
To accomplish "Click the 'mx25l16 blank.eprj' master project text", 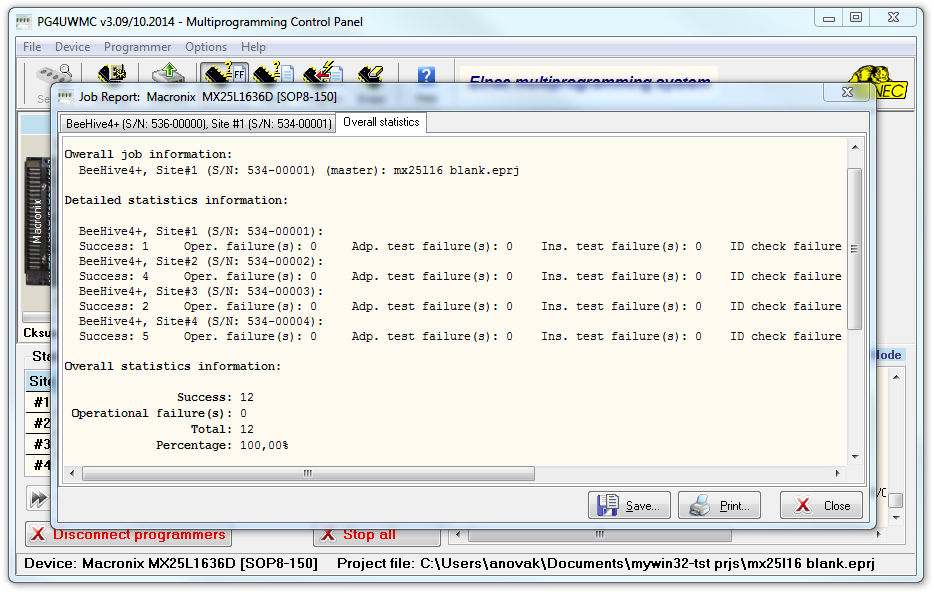I will (x=456, y=170).
